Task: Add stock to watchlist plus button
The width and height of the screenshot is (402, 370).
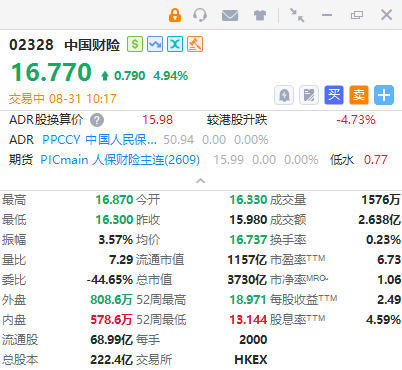Action: tap(384, 95)
